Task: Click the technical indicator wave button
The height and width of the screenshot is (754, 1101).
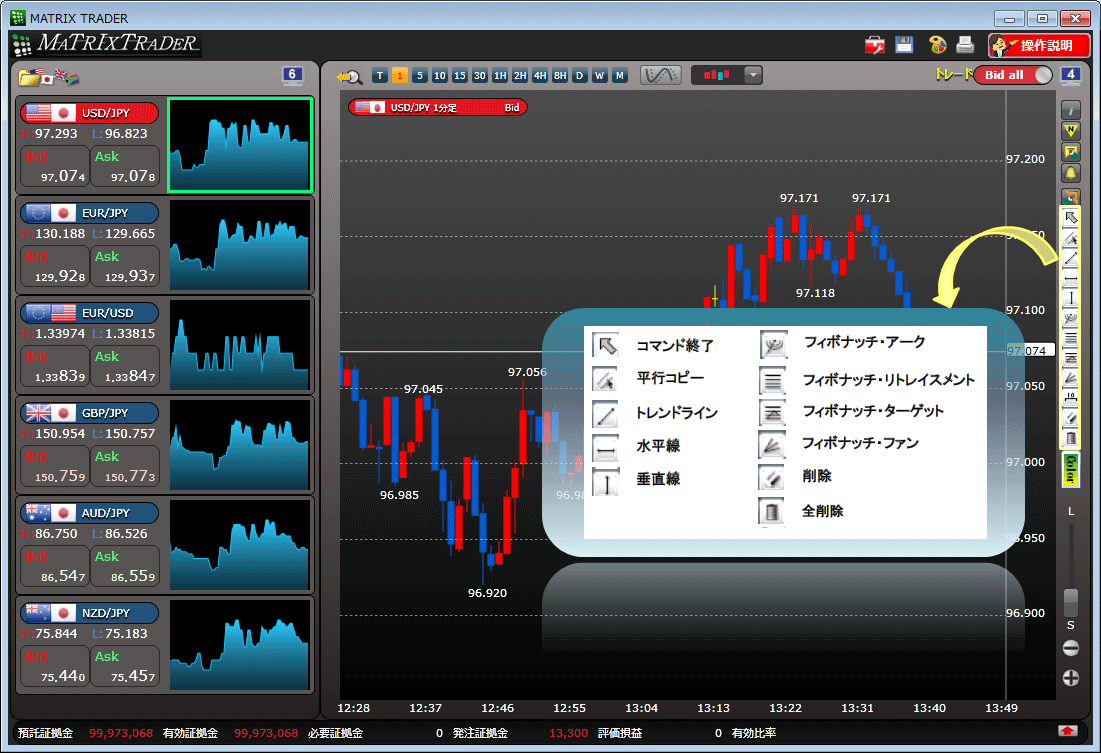Action: pyautogui.click(x=661, y=75)
